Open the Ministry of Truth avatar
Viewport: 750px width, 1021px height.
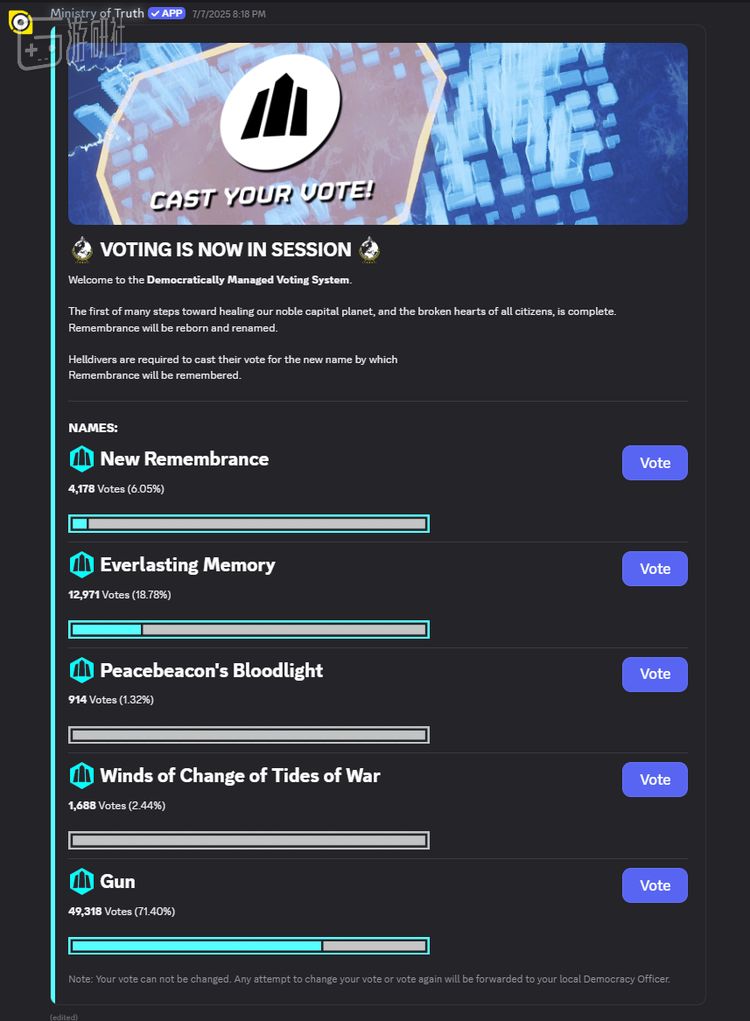click(x=21, y=23)
